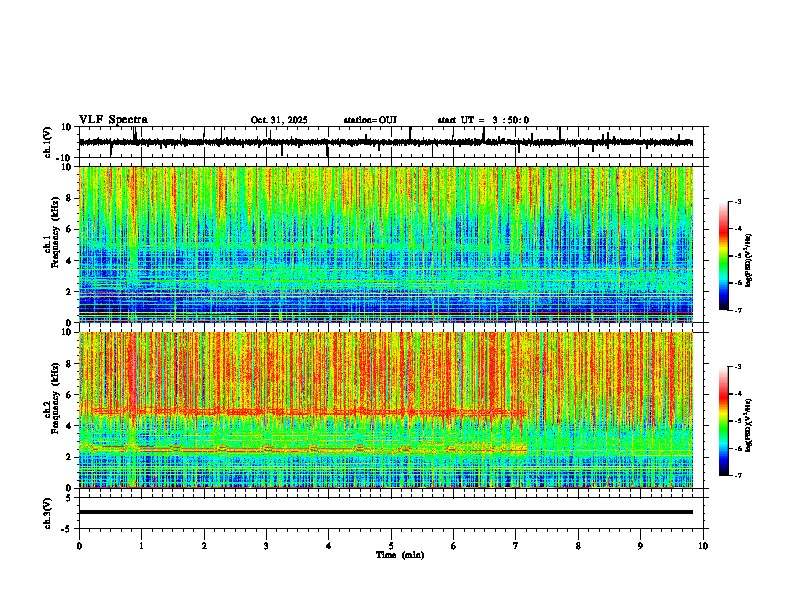
Task: Click the "ch.3(V)" axis label
Action: pos(48,514)
